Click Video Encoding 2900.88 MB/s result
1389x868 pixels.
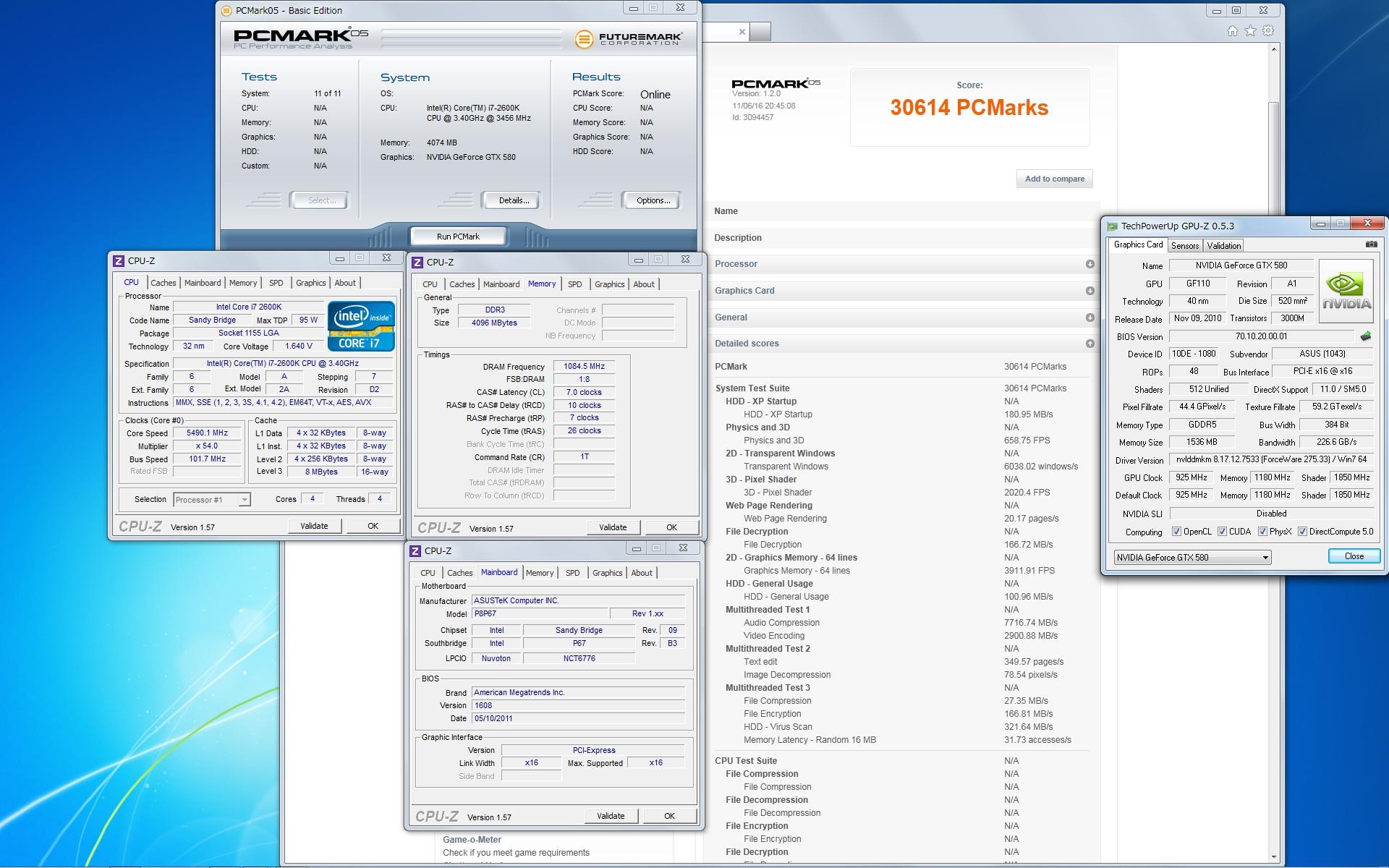click(1031, 636)
